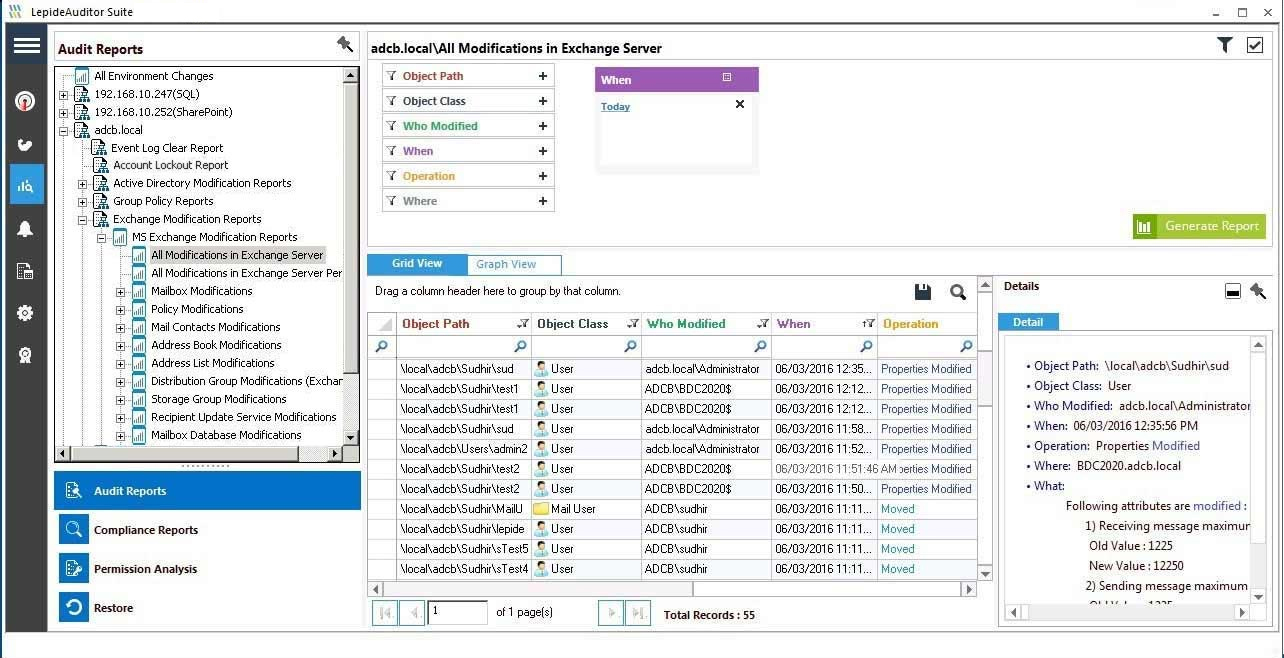Open the scheduled reports icon in sidebar
The height and width of the screenshot is (658, 1284).
tap(26, 271)
